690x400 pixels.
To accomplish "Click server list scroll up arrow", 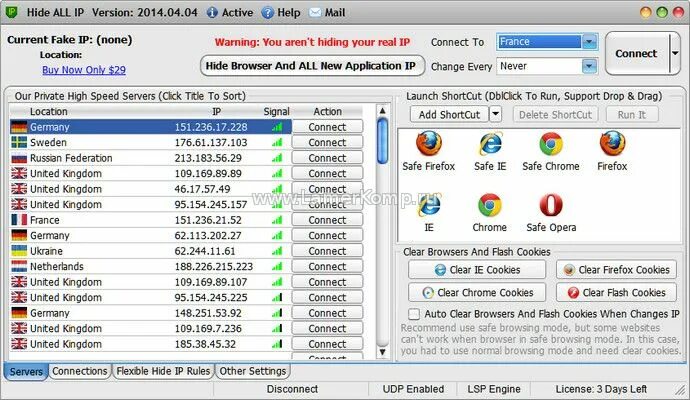I will pyautogui.click(x=382, y=110).
